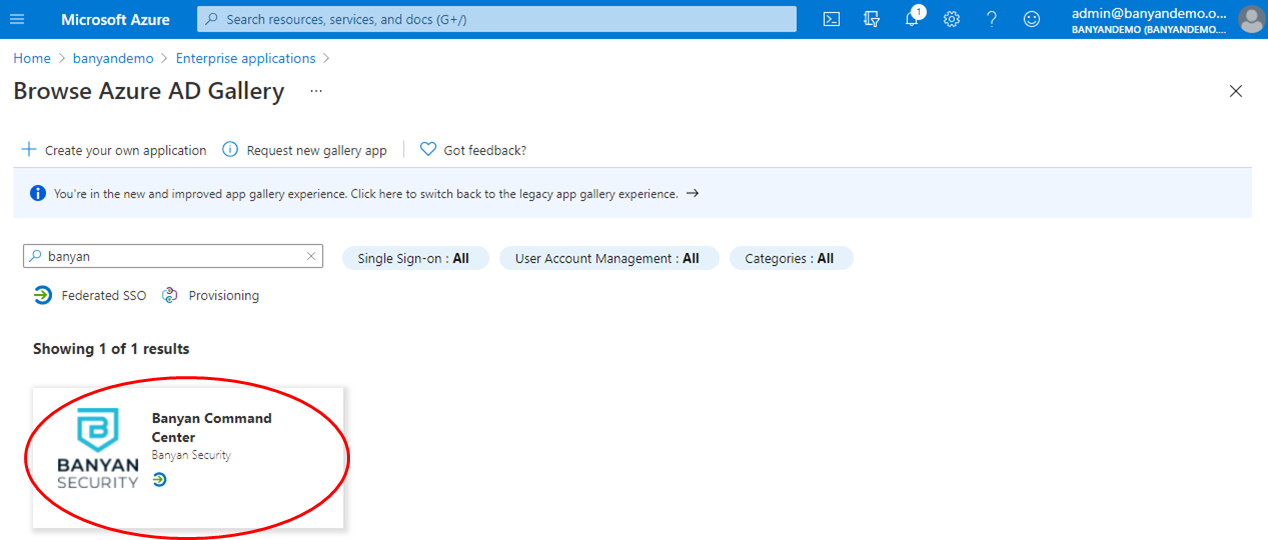The image size is (1268, 540).
Task: Select the Banyan Command Center app tile
Action: click(x=188, y=457)
